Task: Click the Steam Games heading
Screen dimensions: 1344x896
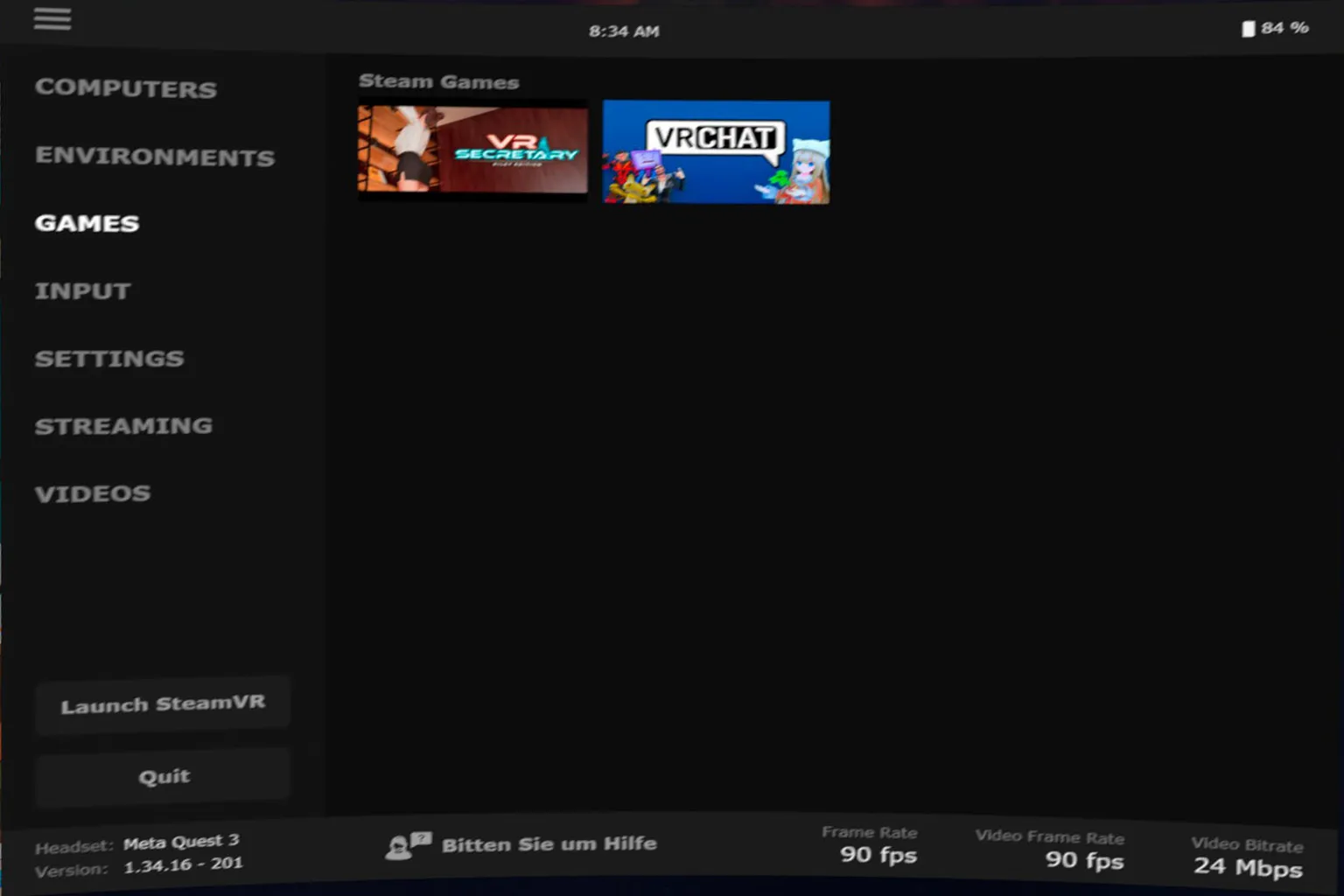Action: (x=438, y=81)
